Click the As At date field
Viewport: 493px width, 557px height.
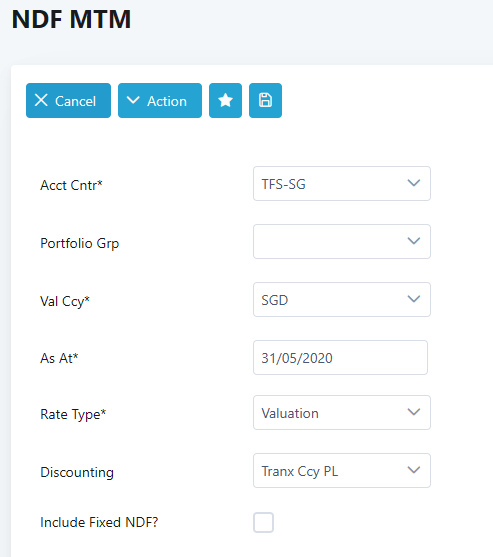[340, 357]
